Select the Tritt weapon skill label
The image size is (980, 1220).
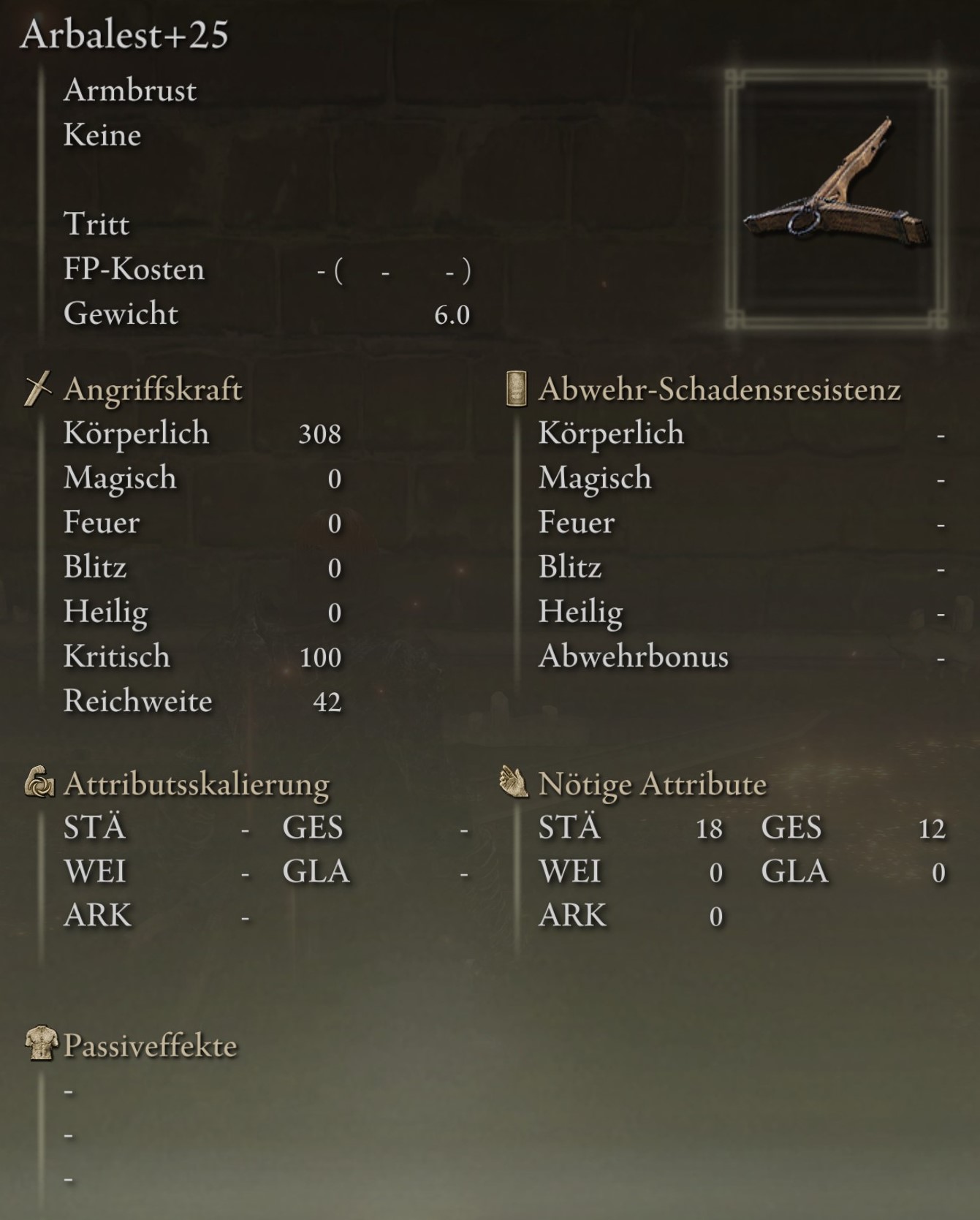(96, 224)
